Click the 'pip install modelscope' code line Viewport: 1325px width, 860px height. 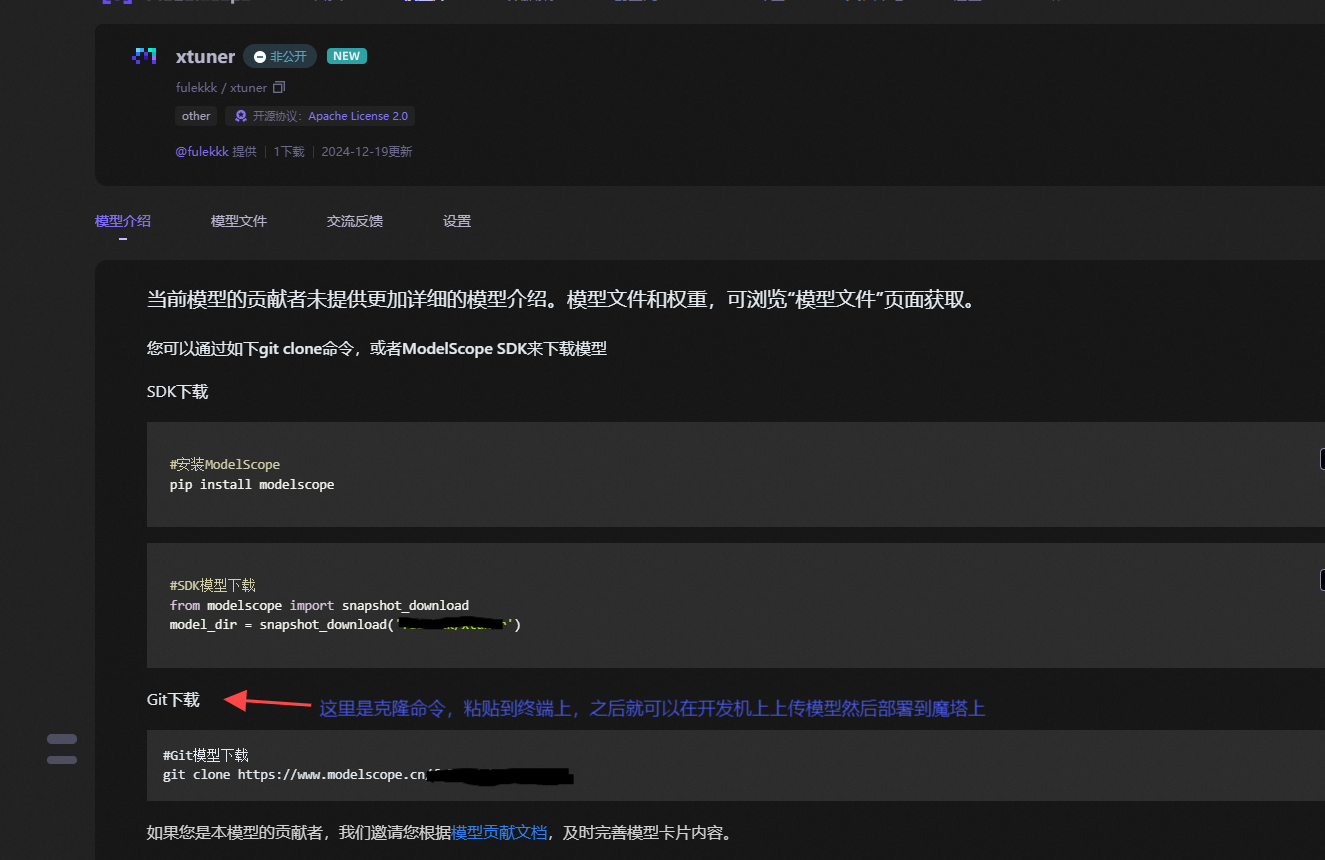coord(252,485)
